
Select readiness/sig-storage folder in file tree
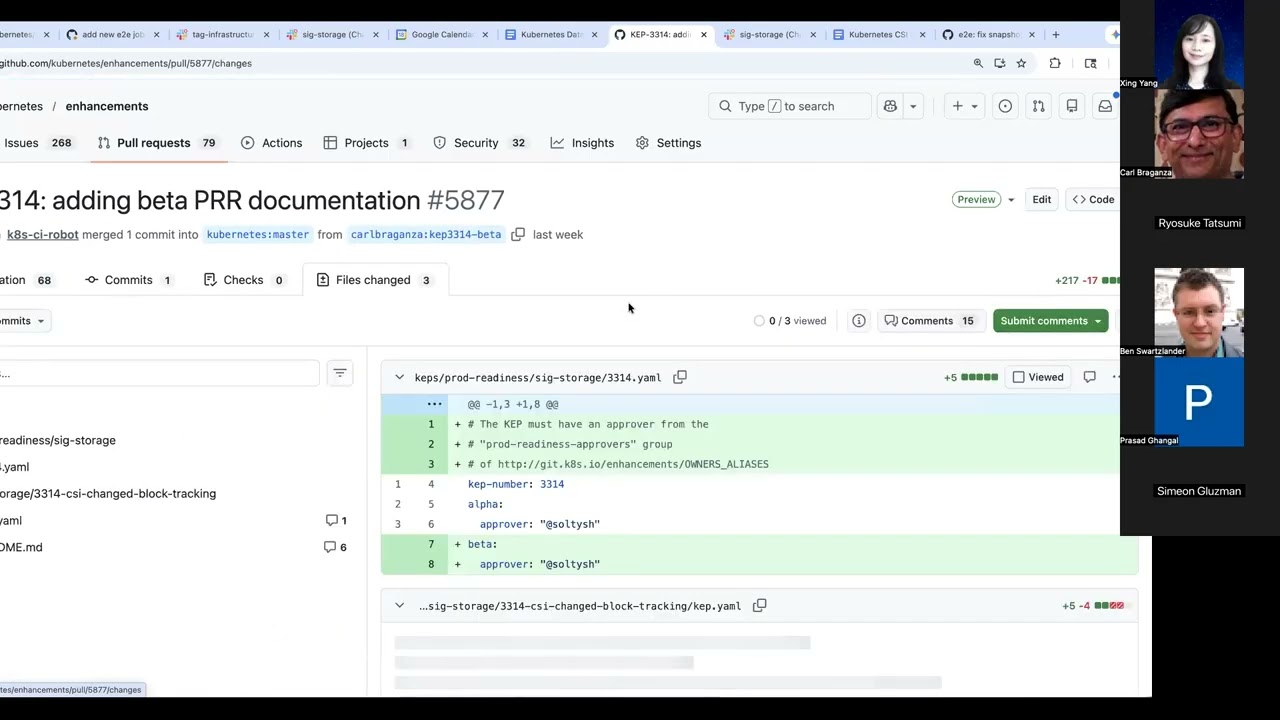[58, 440]
